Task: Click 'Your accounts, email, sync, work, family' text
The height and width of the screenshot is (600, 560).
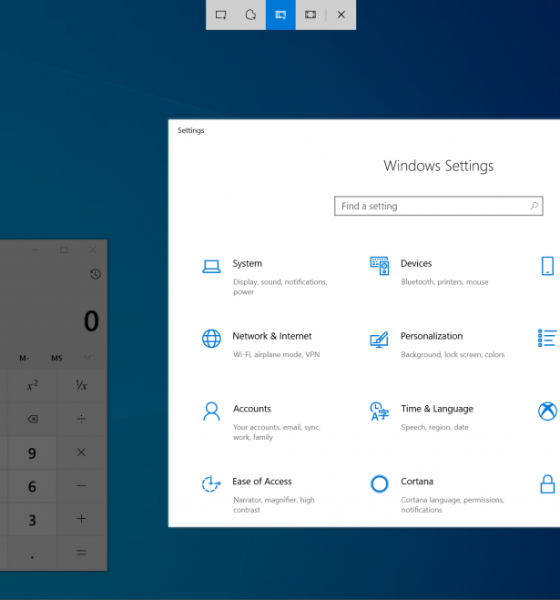Action: (x=276, y=432)
